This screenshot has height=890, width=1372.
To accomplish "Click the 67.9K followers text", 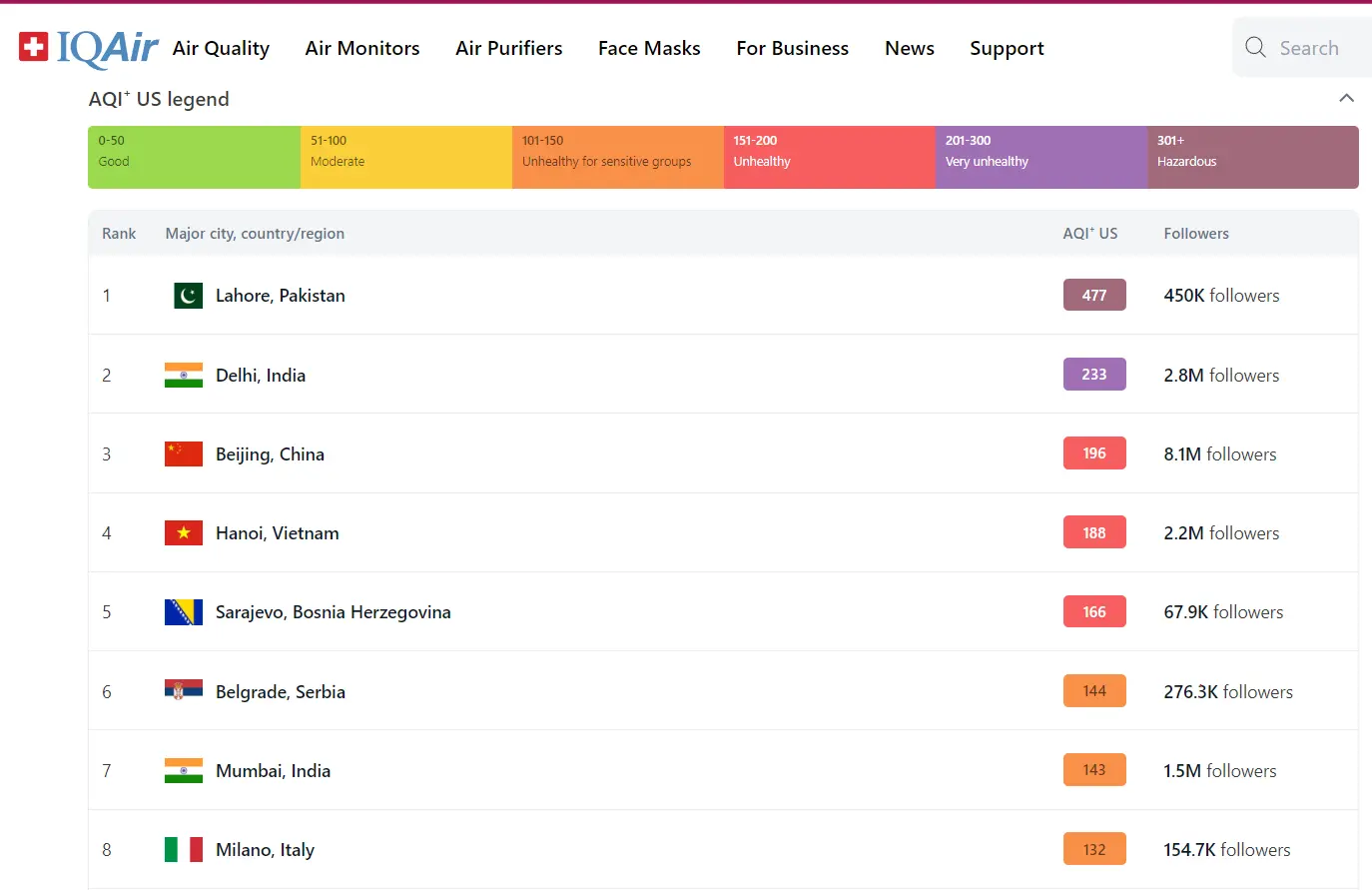I will pos(1223,612).
